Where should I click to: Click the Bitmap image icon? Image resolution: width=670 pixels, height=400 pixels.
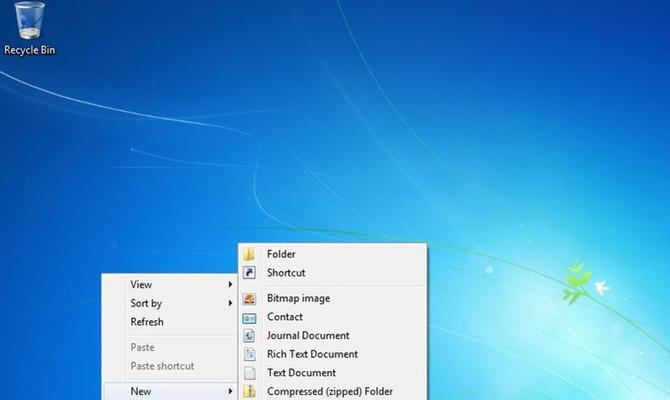pyautogui.click(x=249, y=298)
